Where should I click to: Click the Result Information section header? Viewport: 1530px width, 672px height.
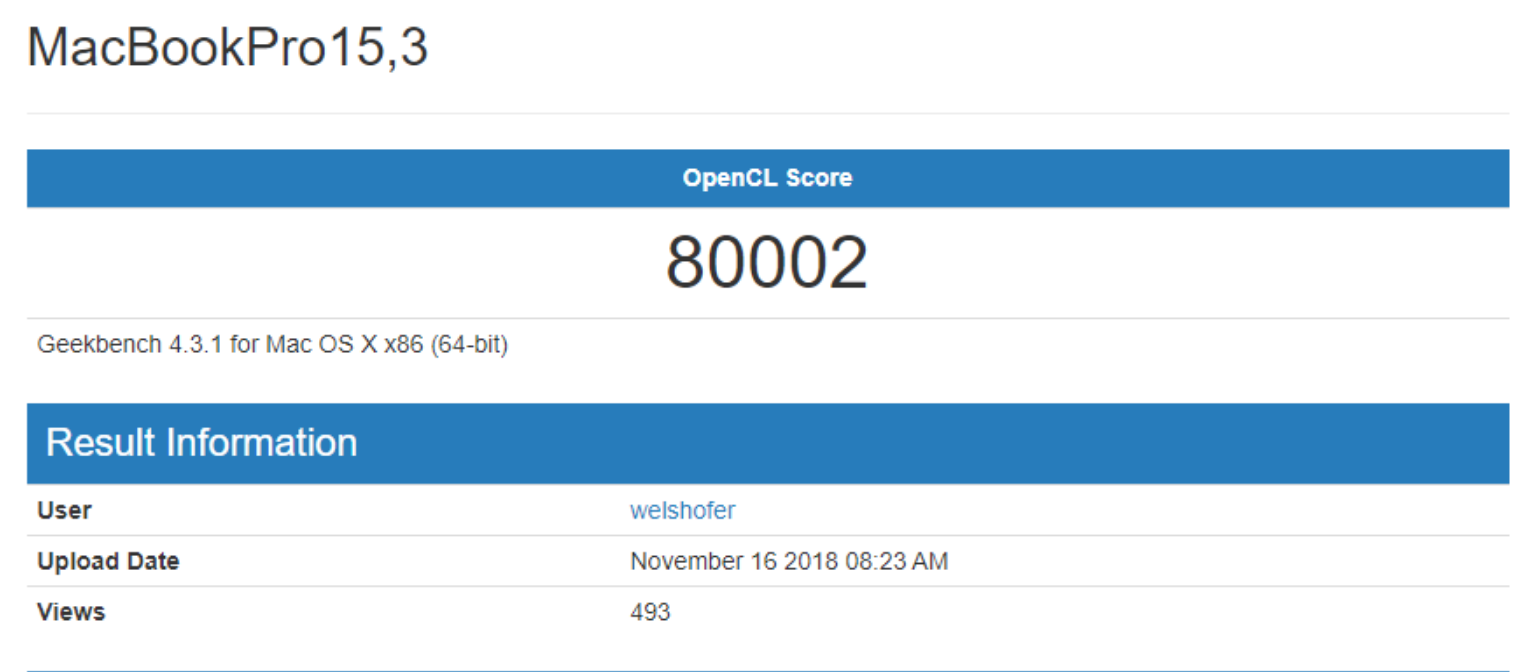[x=767, y=443]
